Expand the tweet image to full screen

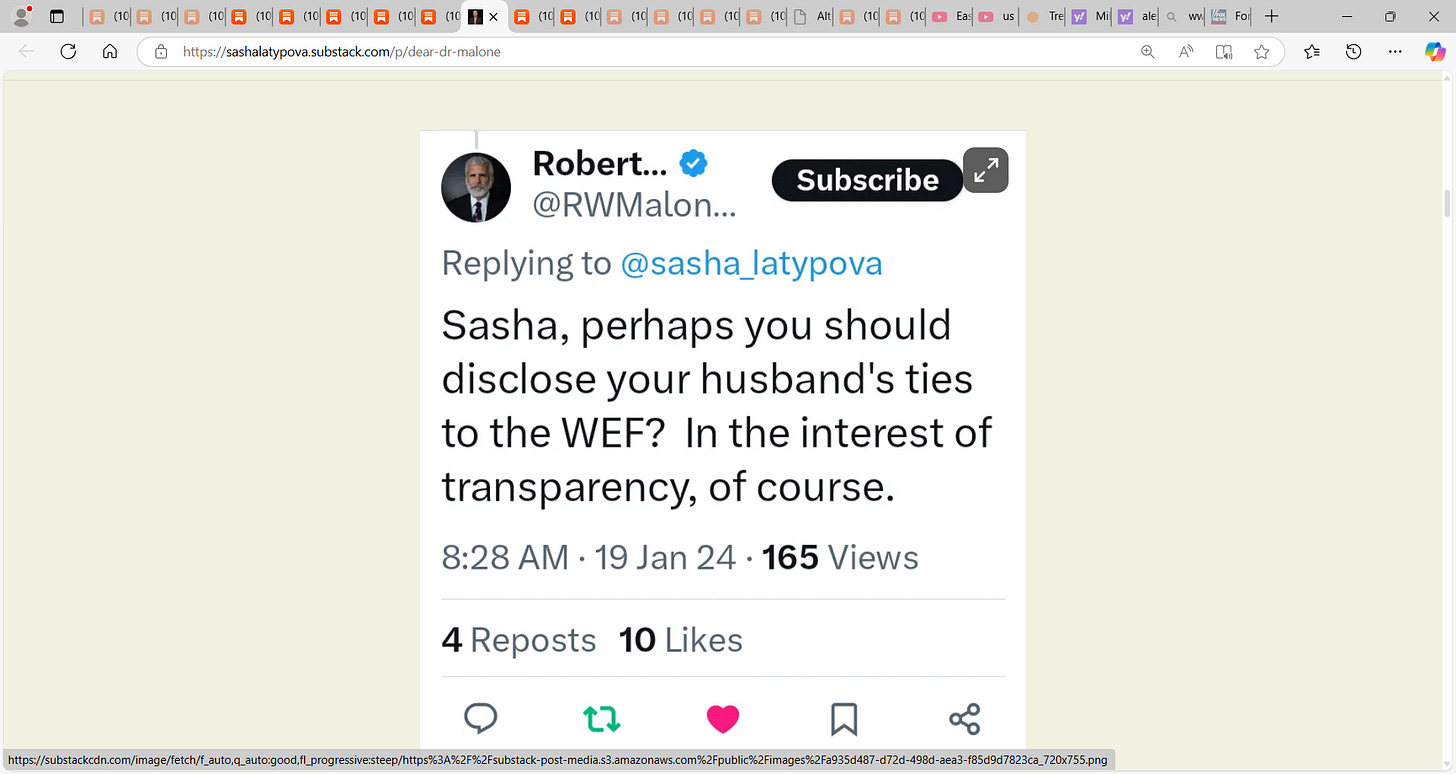click(986, 170)
